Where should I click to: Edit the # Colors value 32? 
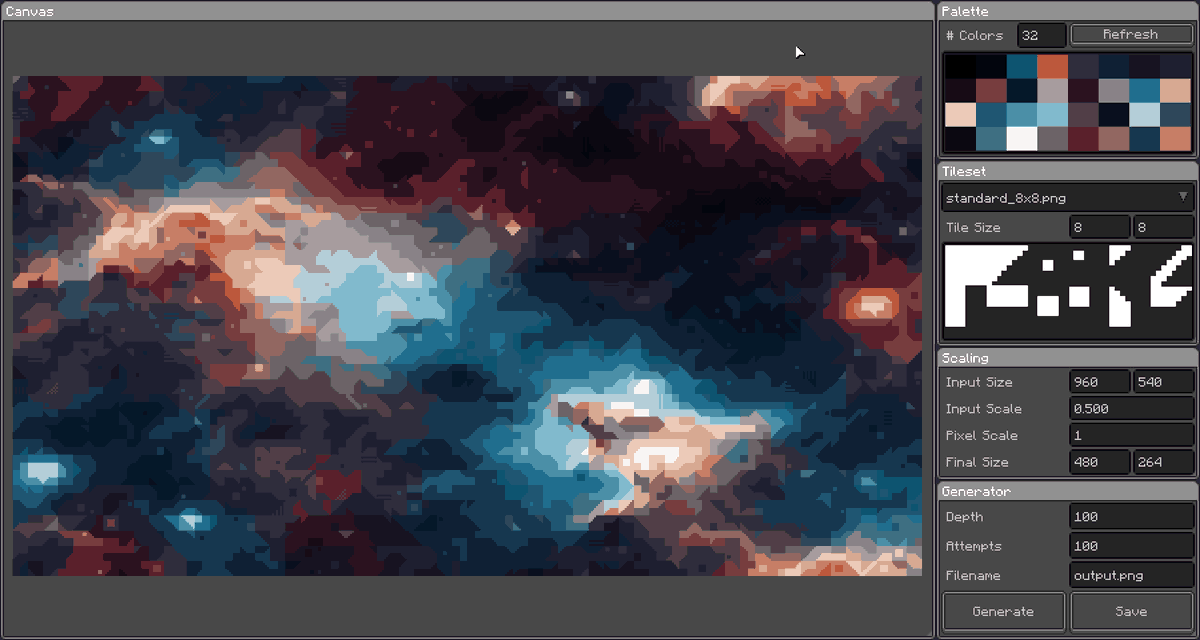(x=1041, y=35)
